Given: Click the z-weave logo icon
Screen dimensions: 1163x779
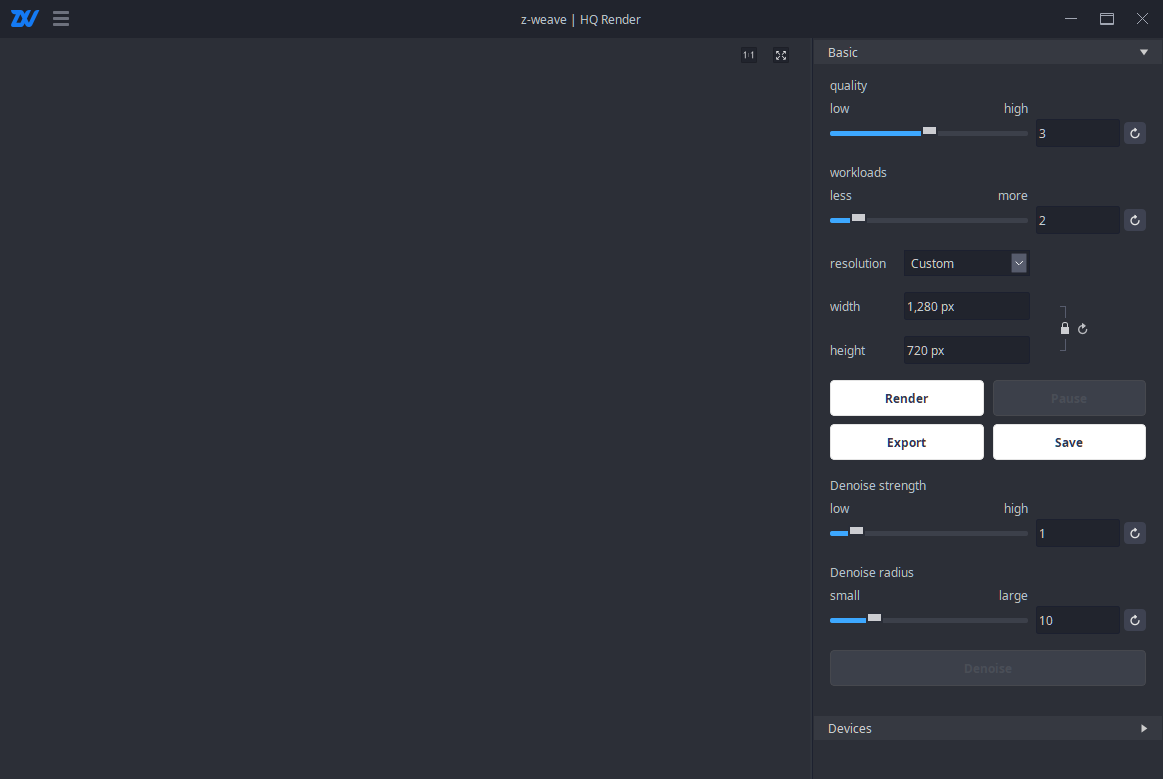Looking at the screenshot, I should click(x=24, y=19).
